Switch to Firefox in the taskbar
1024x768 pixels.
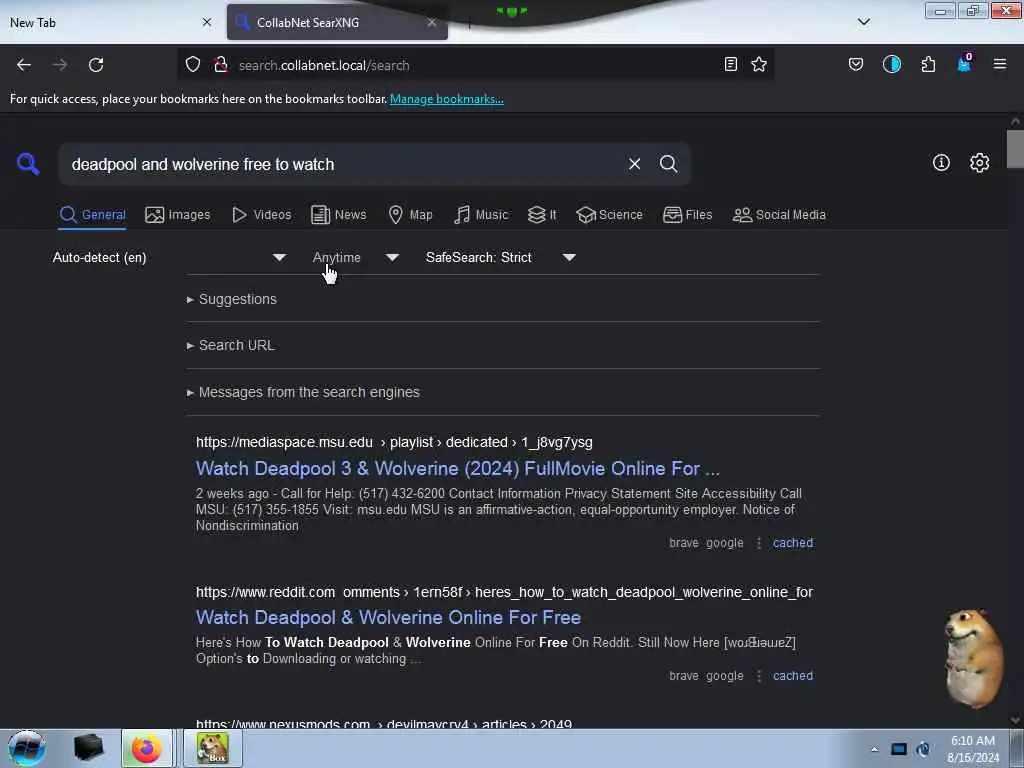[x=147, y=748]
